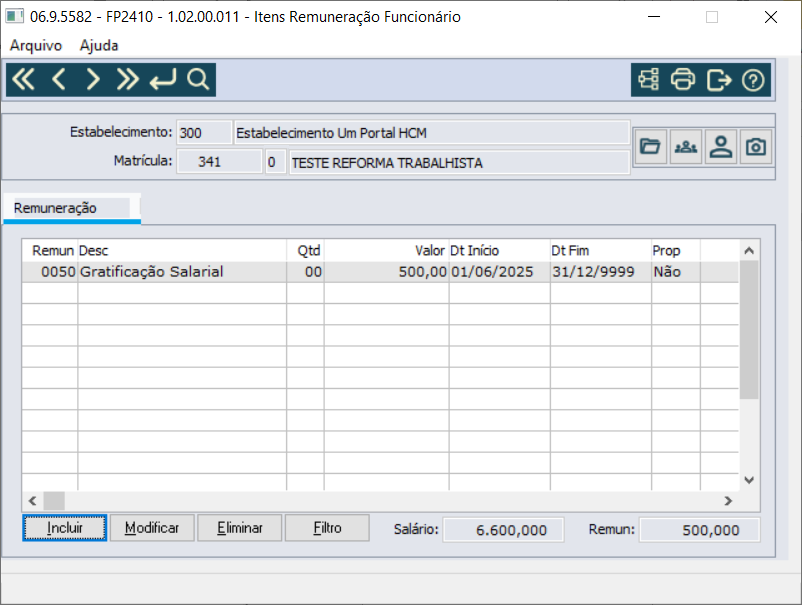Click the 31/12/9999 end date cell

pyautogui.click(x=600, y=272)
